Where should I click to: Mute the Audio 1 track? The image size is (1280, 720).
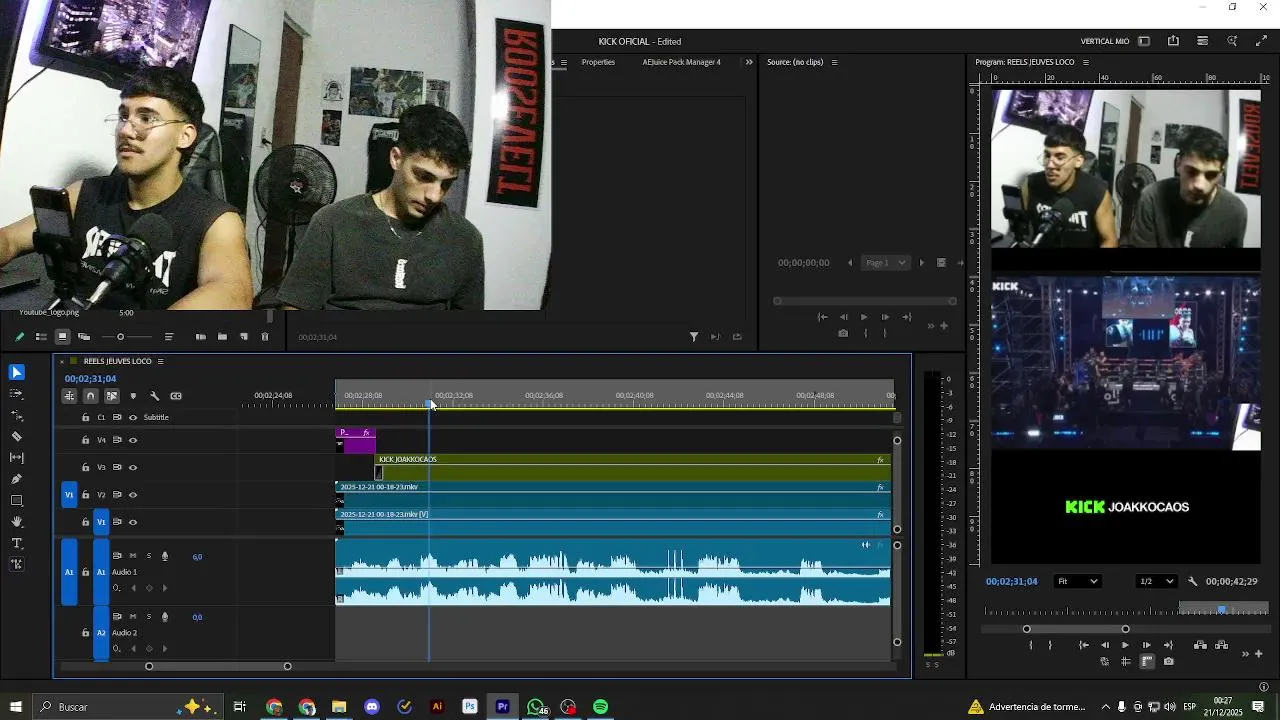point(133,556)
